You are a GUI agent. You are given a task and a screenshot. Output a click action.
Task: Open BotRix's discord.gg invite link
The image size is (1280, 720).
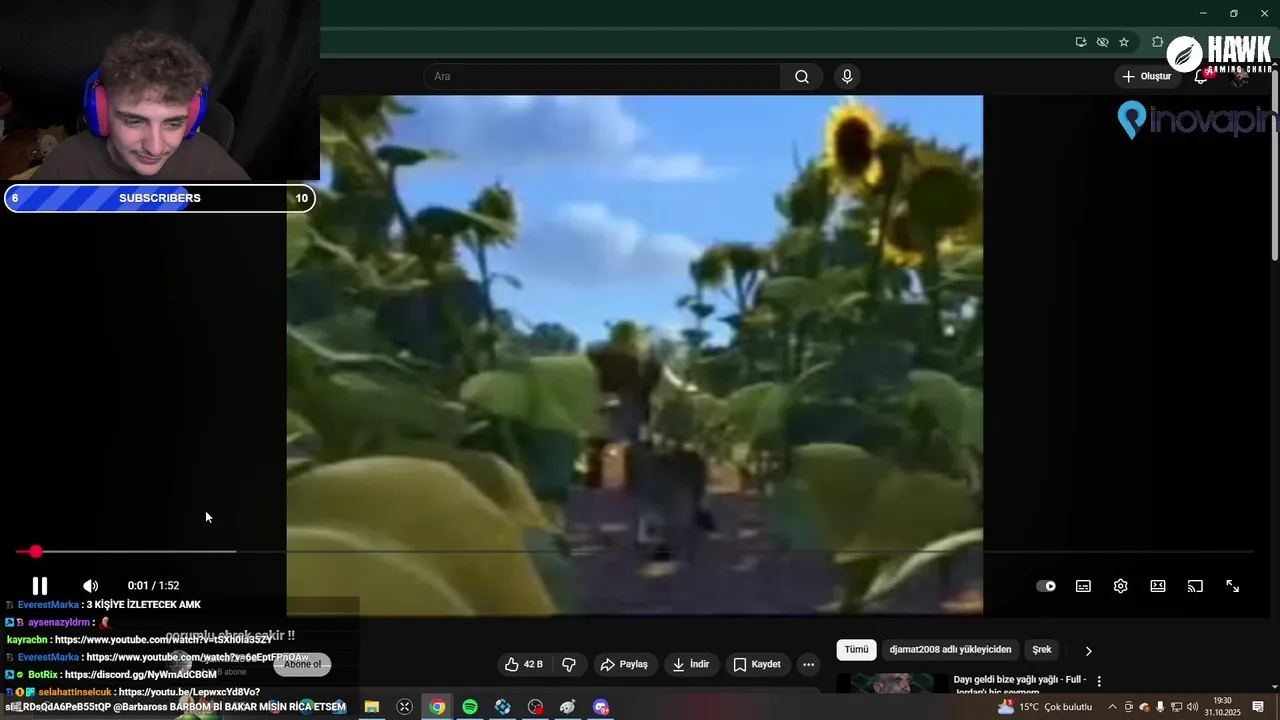[x=140, y=675]
